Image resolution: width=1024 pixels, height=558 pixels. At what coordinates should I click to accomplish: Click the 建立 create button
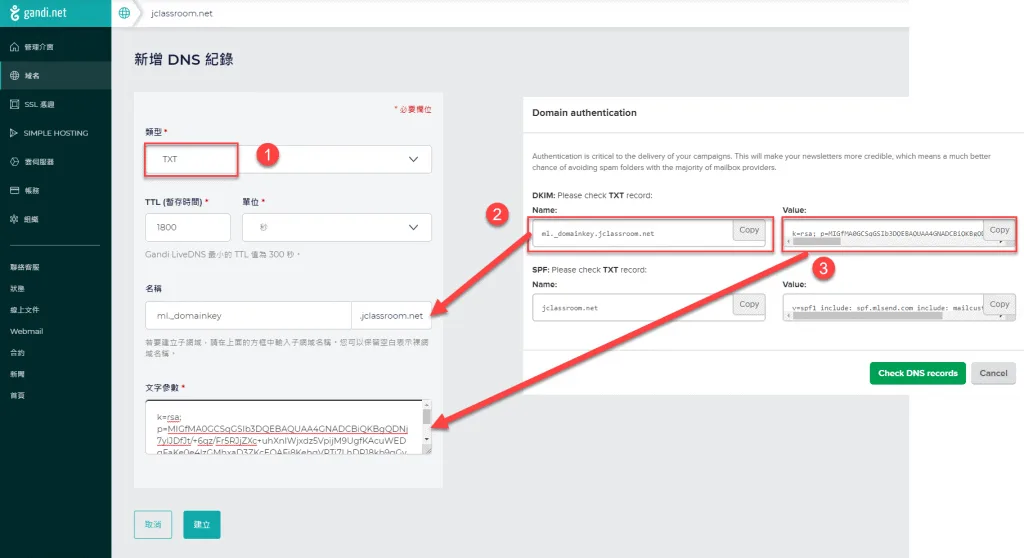[x=202, y=525]
